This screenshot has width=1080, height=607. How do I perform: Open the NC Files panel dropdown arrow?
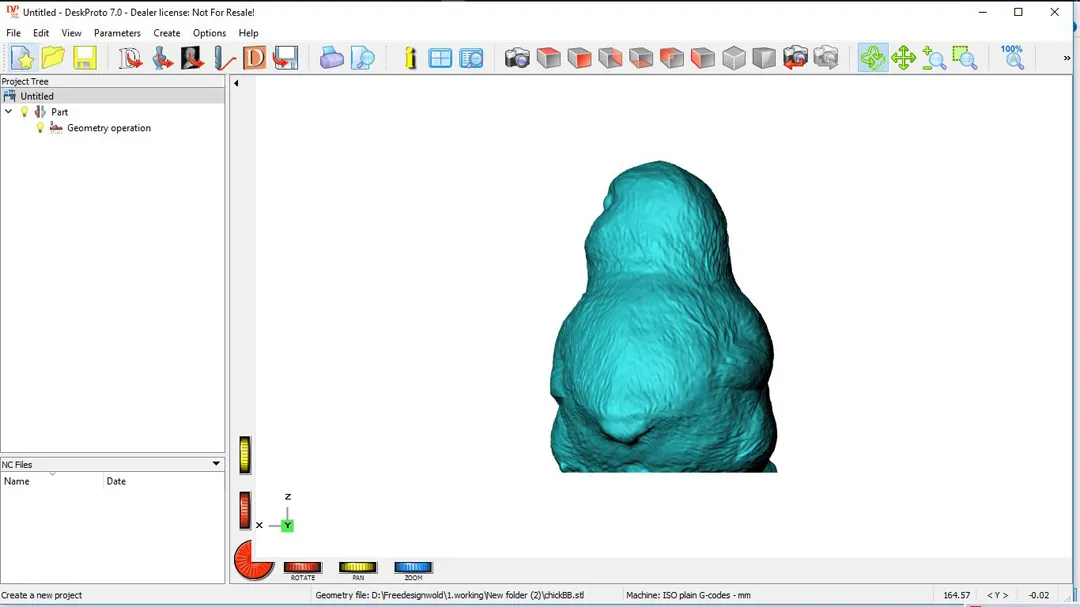(x=216, y=464)
